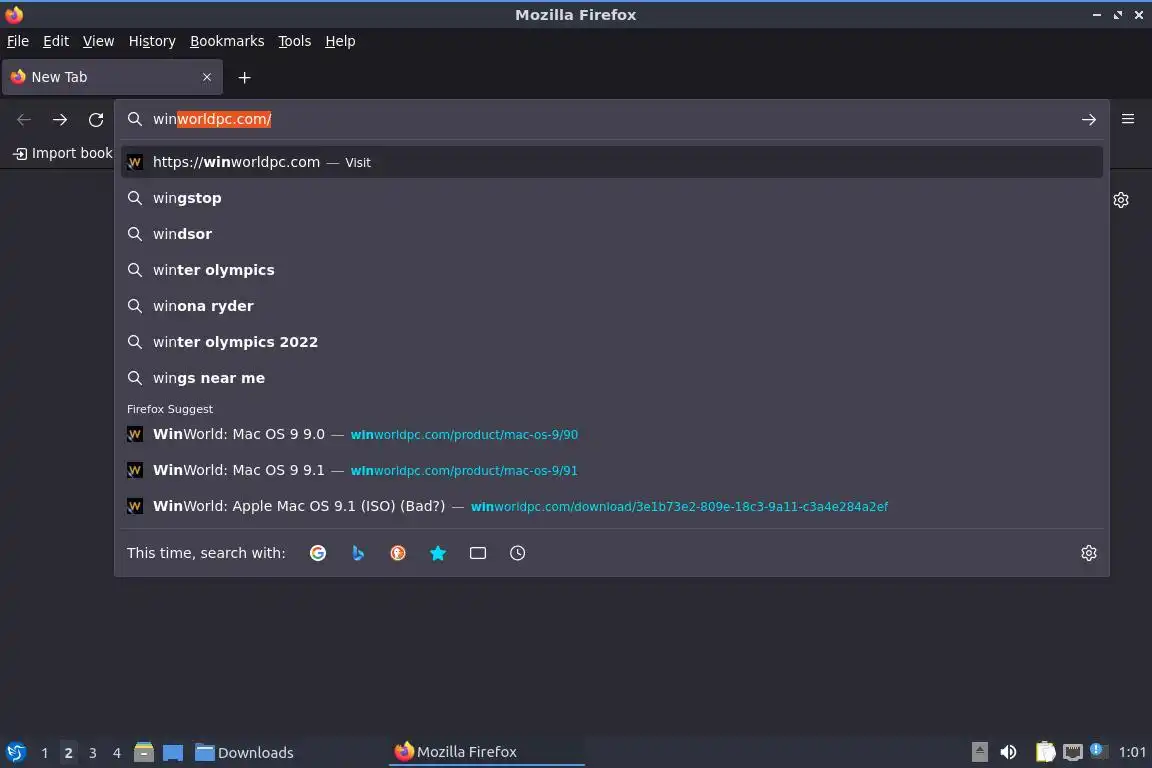Activate Mozilla Firefox taskbar entry

tap(486, 752)
